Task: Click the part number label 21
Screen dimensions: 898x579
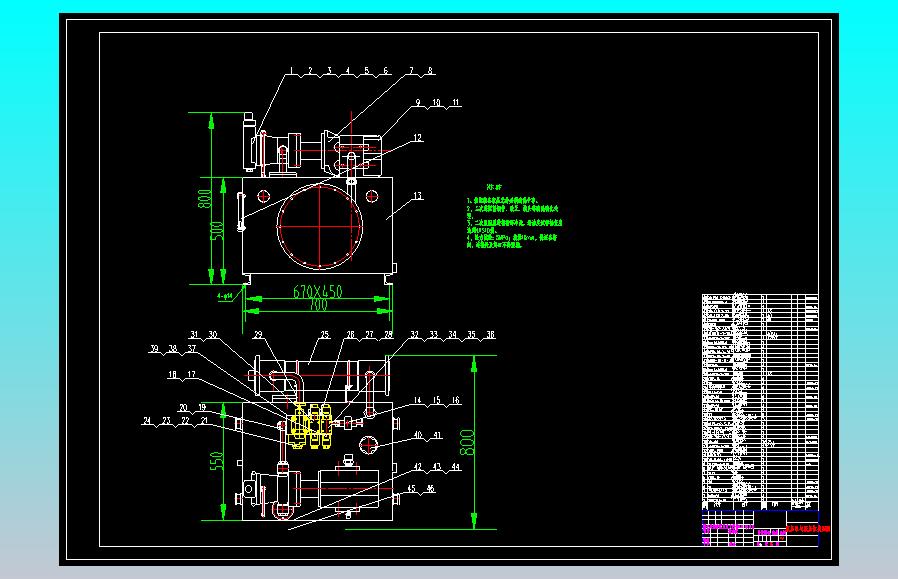Action: click(x=204, y=421)
